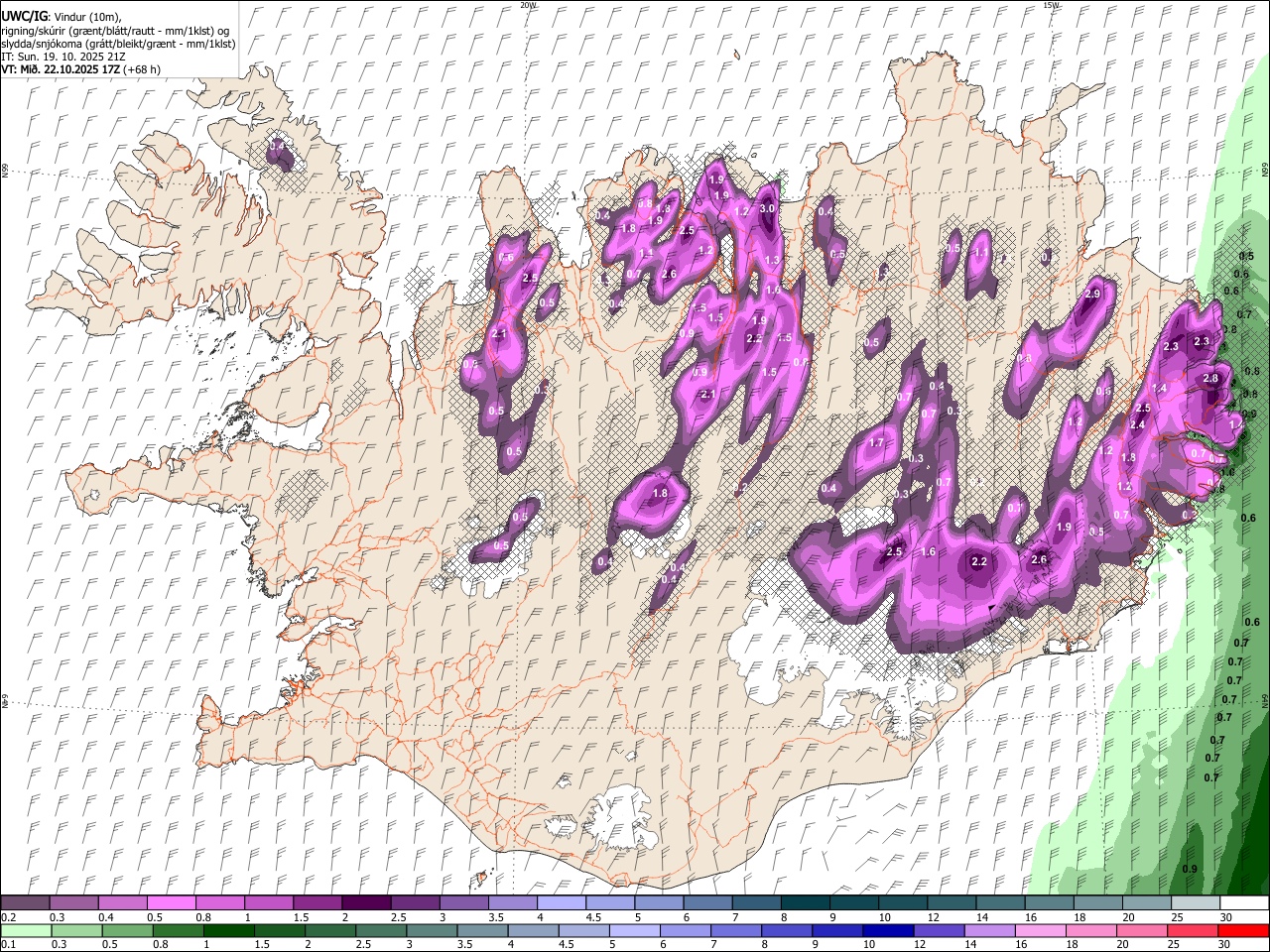Pick upper legend dark teal swatch between 8 and 9
This screenshot has width=1270, height=952.
coord(806,903)
